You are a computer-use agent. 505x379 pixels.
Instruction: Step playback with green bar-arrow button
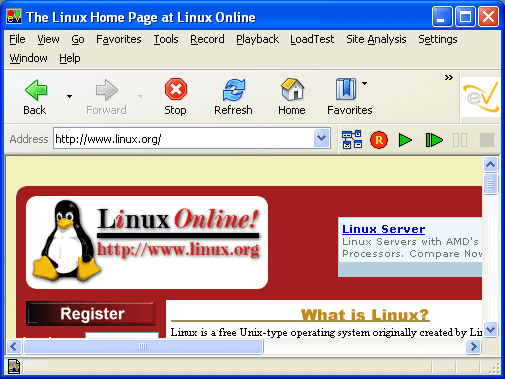pyautogui.click(x=434, y=140)
